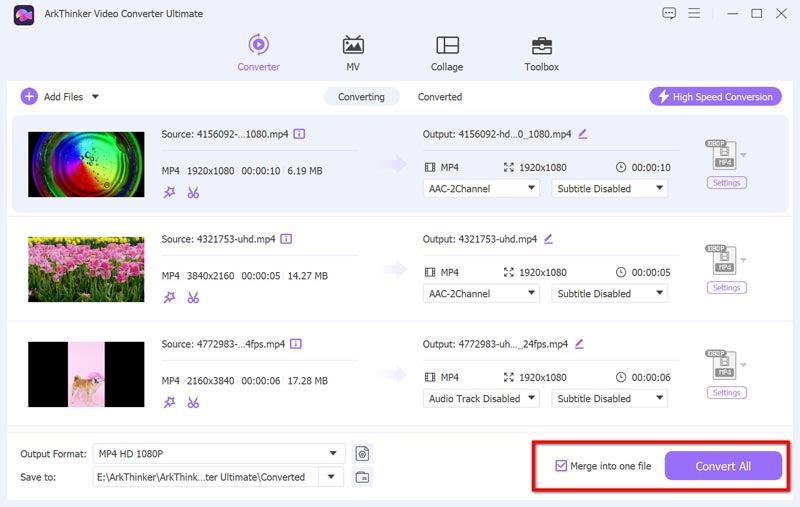
Task: Toggle High Speed Conversion
Action: pos(715,97)
